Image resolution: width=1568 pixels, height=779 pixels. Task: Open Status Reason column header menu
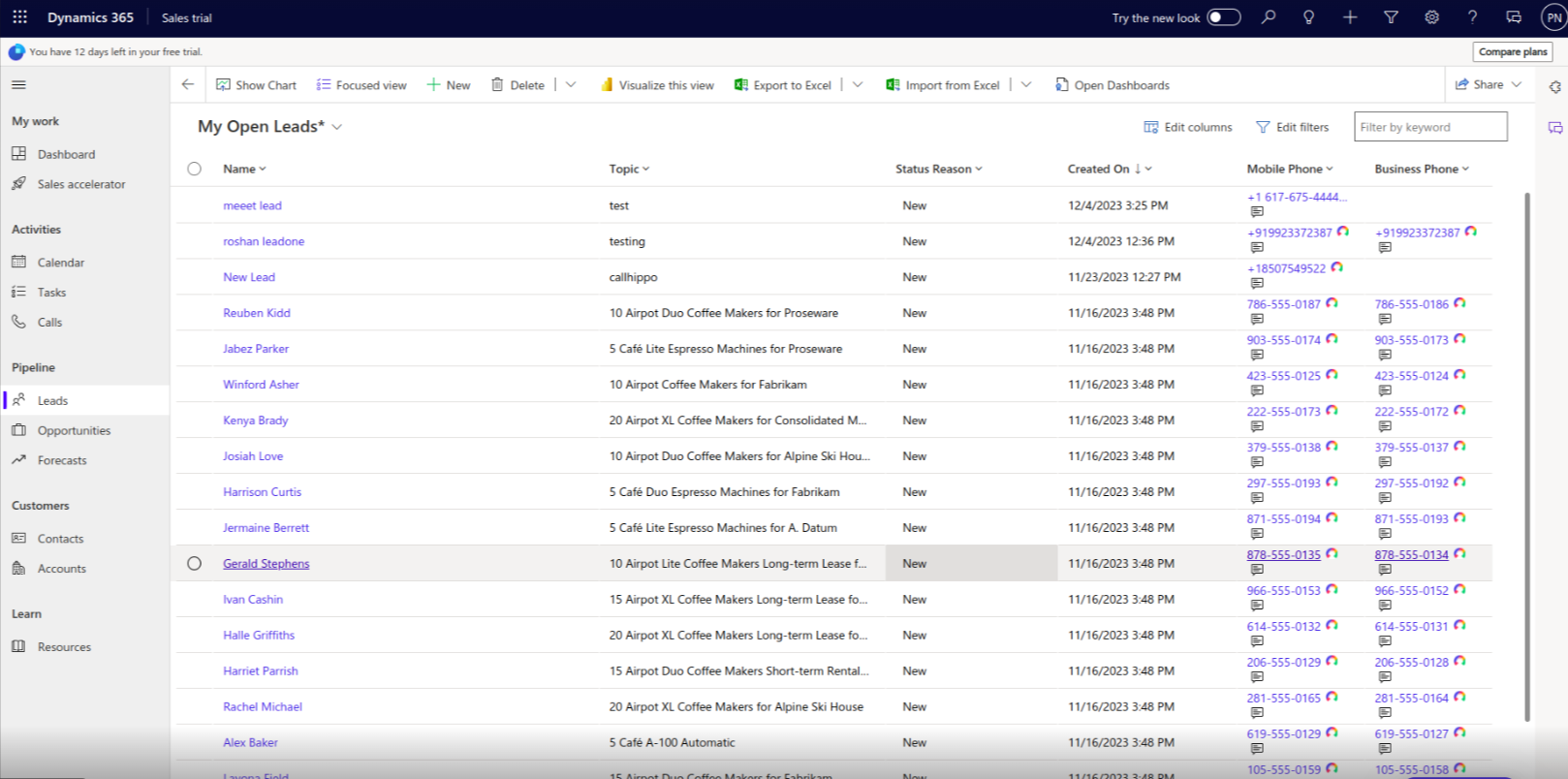(x=939, y=169)
